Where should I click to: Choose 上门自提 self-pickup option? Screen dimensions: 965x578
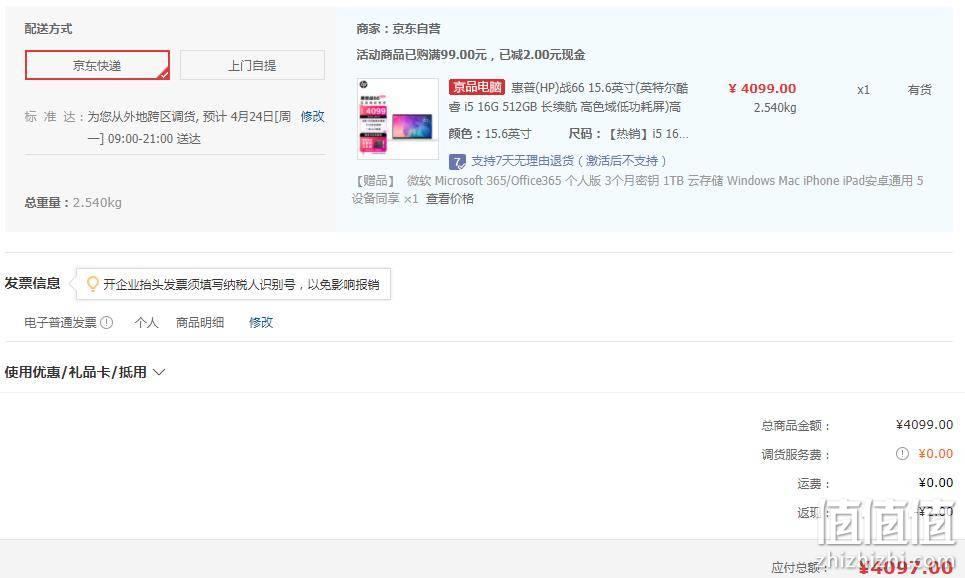click(x=252, y=65)
